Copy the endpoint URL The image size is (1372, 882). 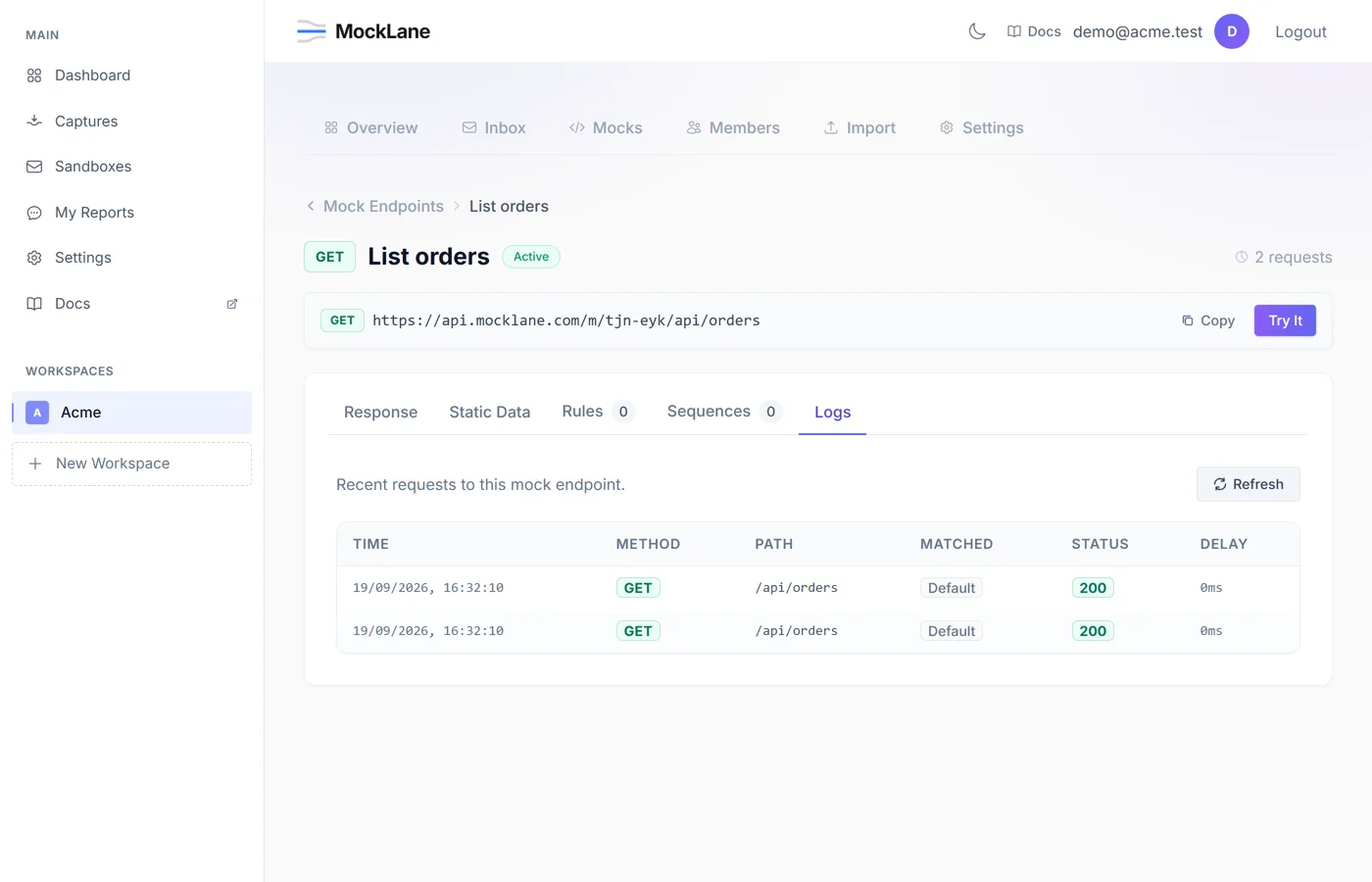(1208, 320)
